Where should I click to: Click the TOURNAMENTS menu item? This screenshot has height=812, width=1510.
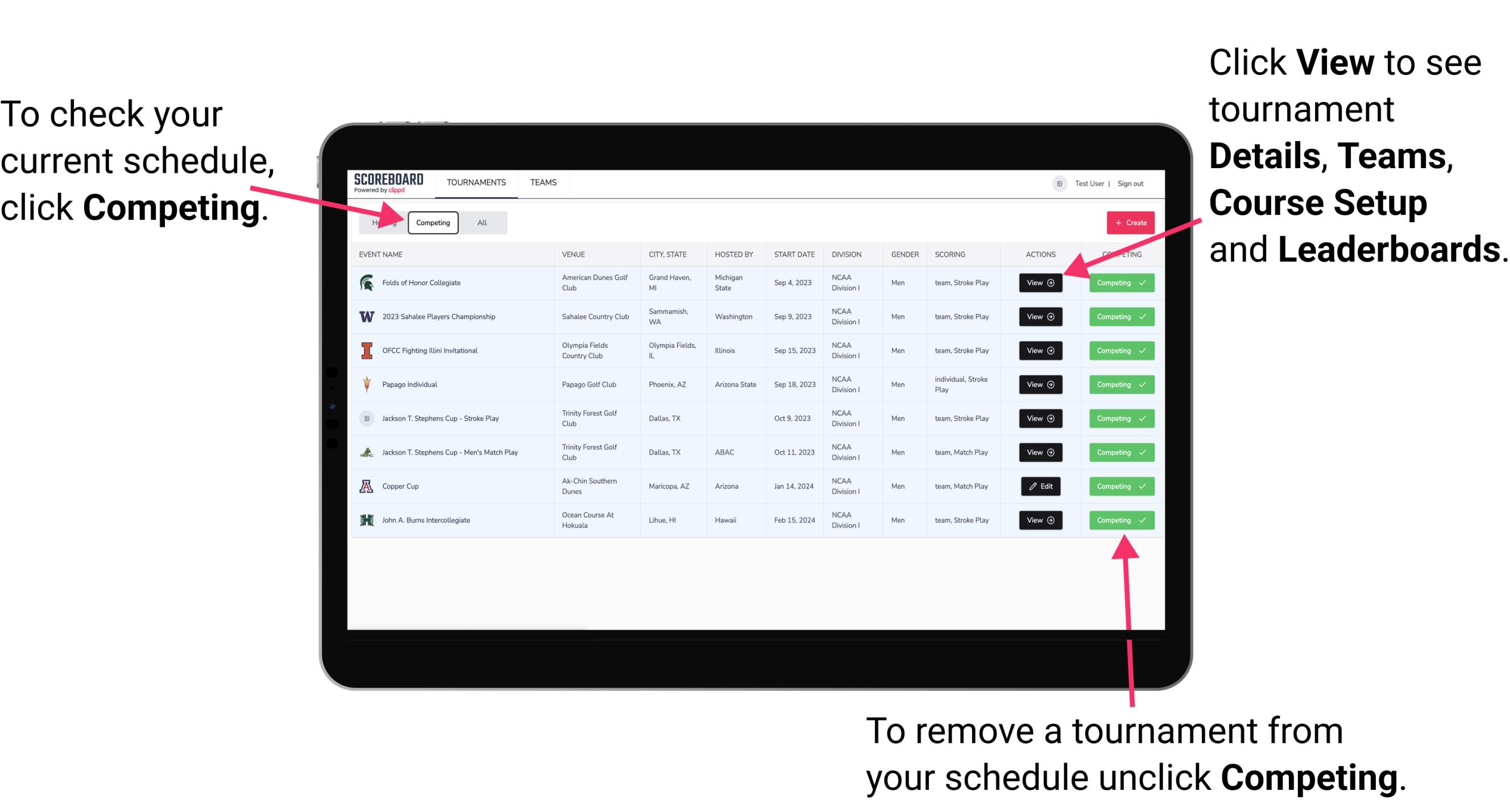477,183
